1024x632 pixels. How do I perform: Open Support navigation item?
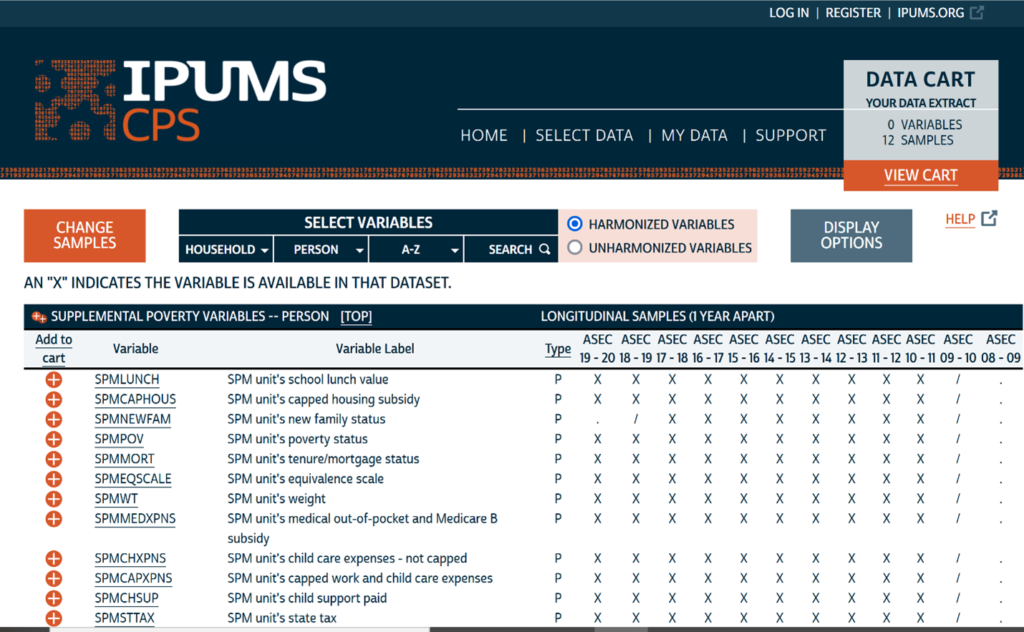coord(791,135)
